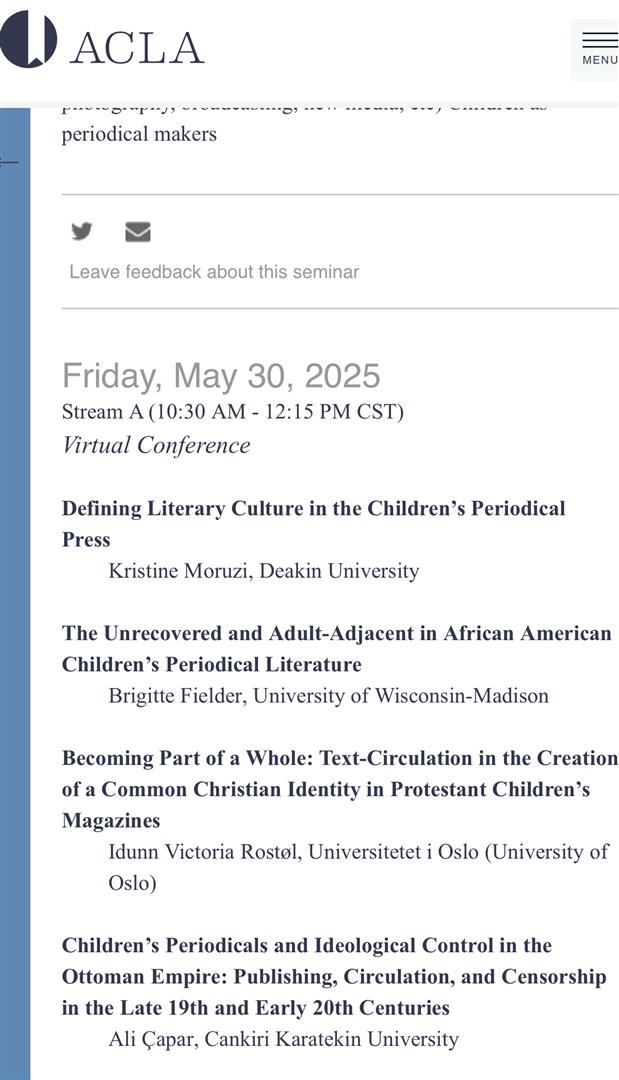
Task: Click the Friday, May 30, 2025 heading
Action: (221, 376)
